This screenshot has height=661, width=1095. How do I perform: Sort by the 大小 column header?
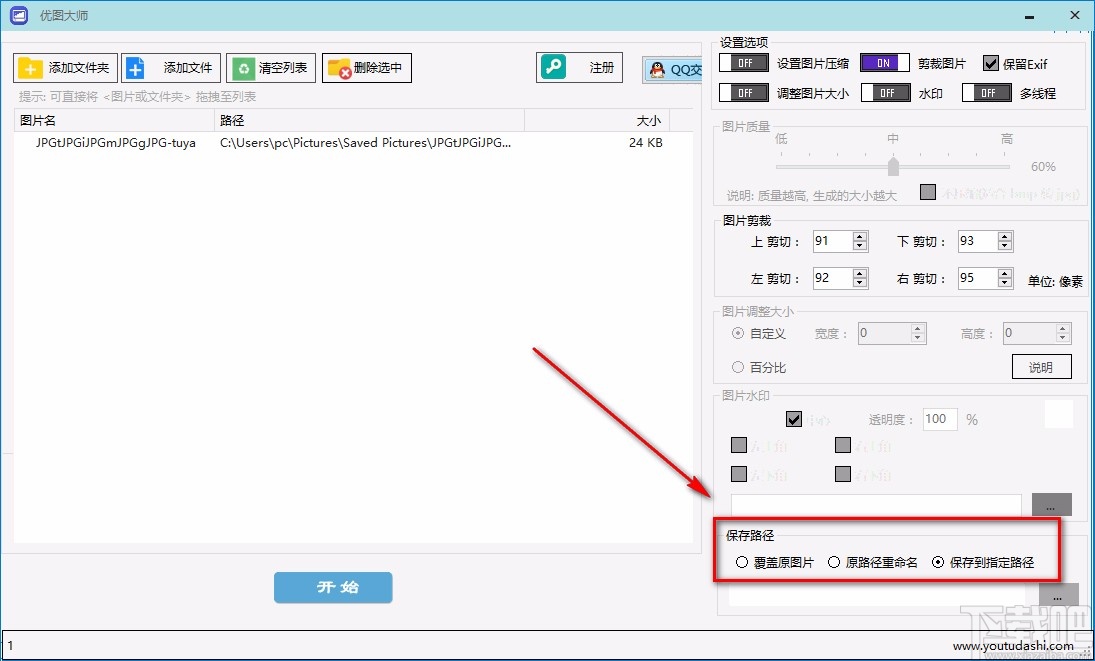pyautogui.click(x=597, y=121)
